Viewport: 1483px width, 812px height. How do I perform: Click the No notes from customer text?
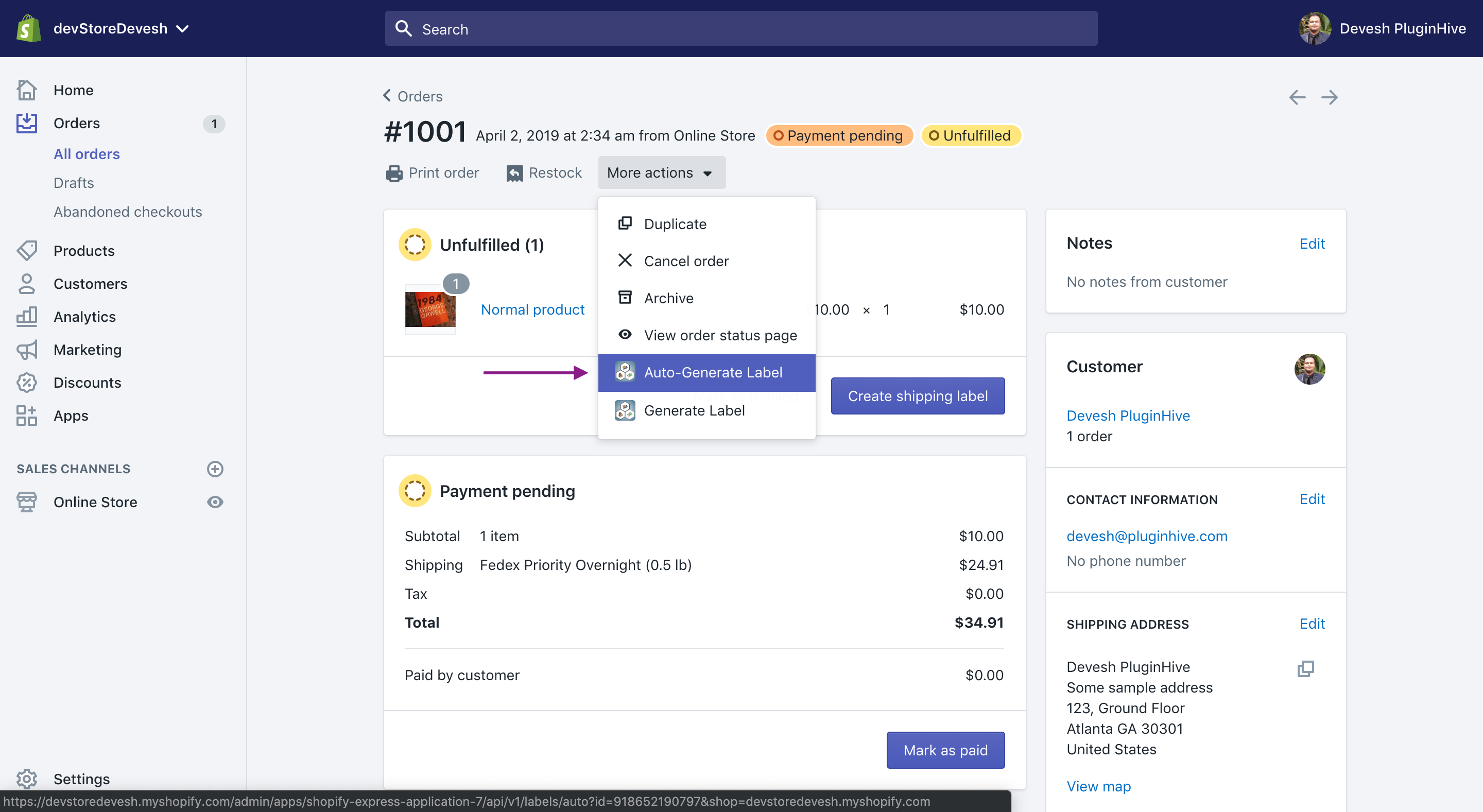(x=1146, y=282)
